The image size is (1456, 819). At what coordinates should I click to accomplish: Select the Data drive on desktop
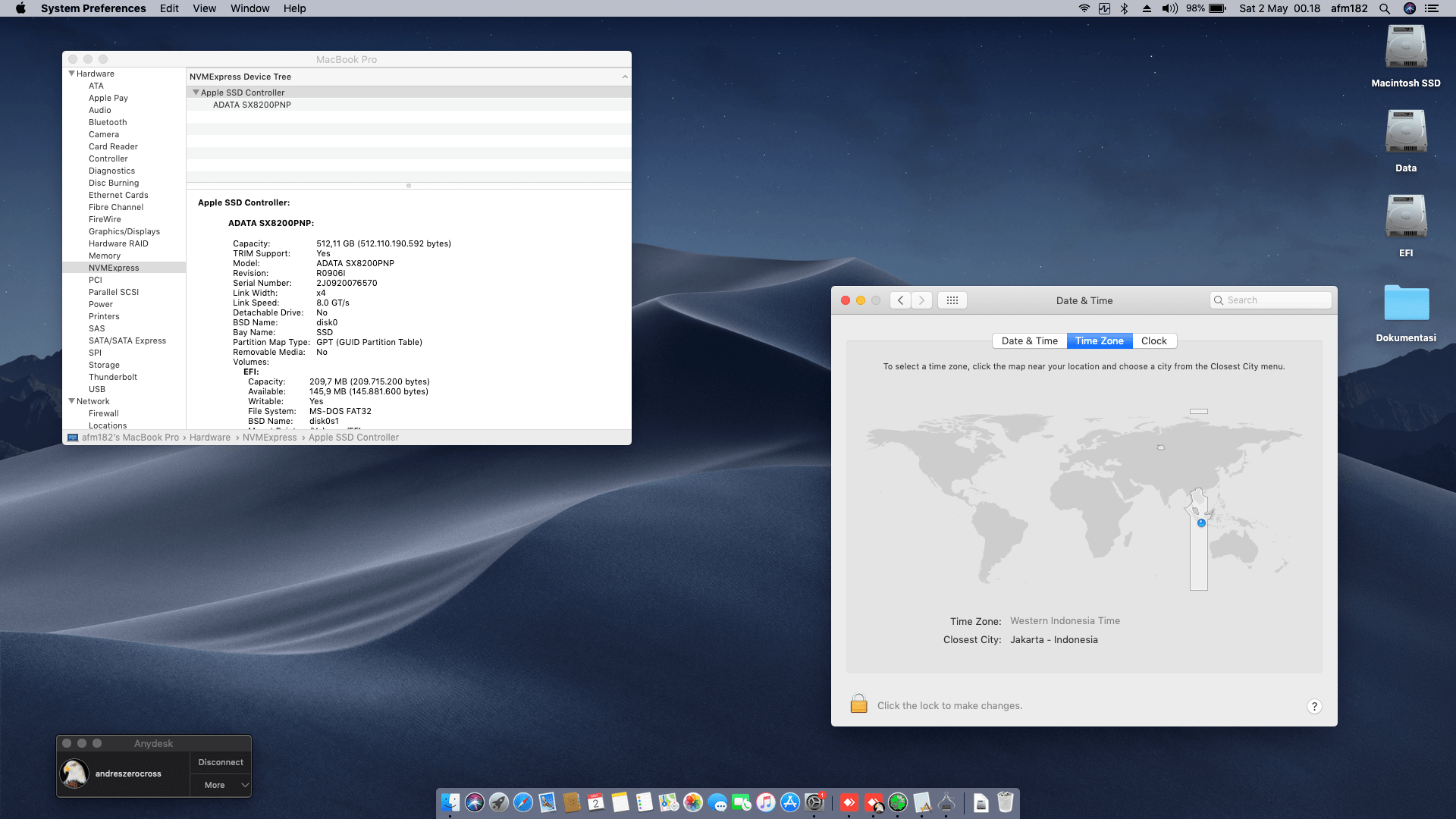pos(1406,141)
